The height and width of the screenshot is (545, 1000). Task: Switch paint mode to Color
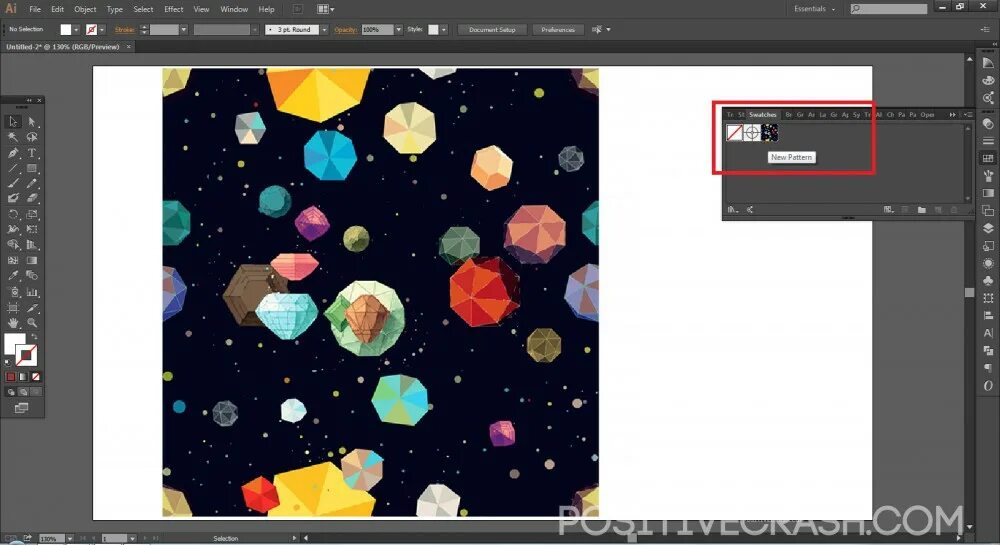tap(11, 377)
